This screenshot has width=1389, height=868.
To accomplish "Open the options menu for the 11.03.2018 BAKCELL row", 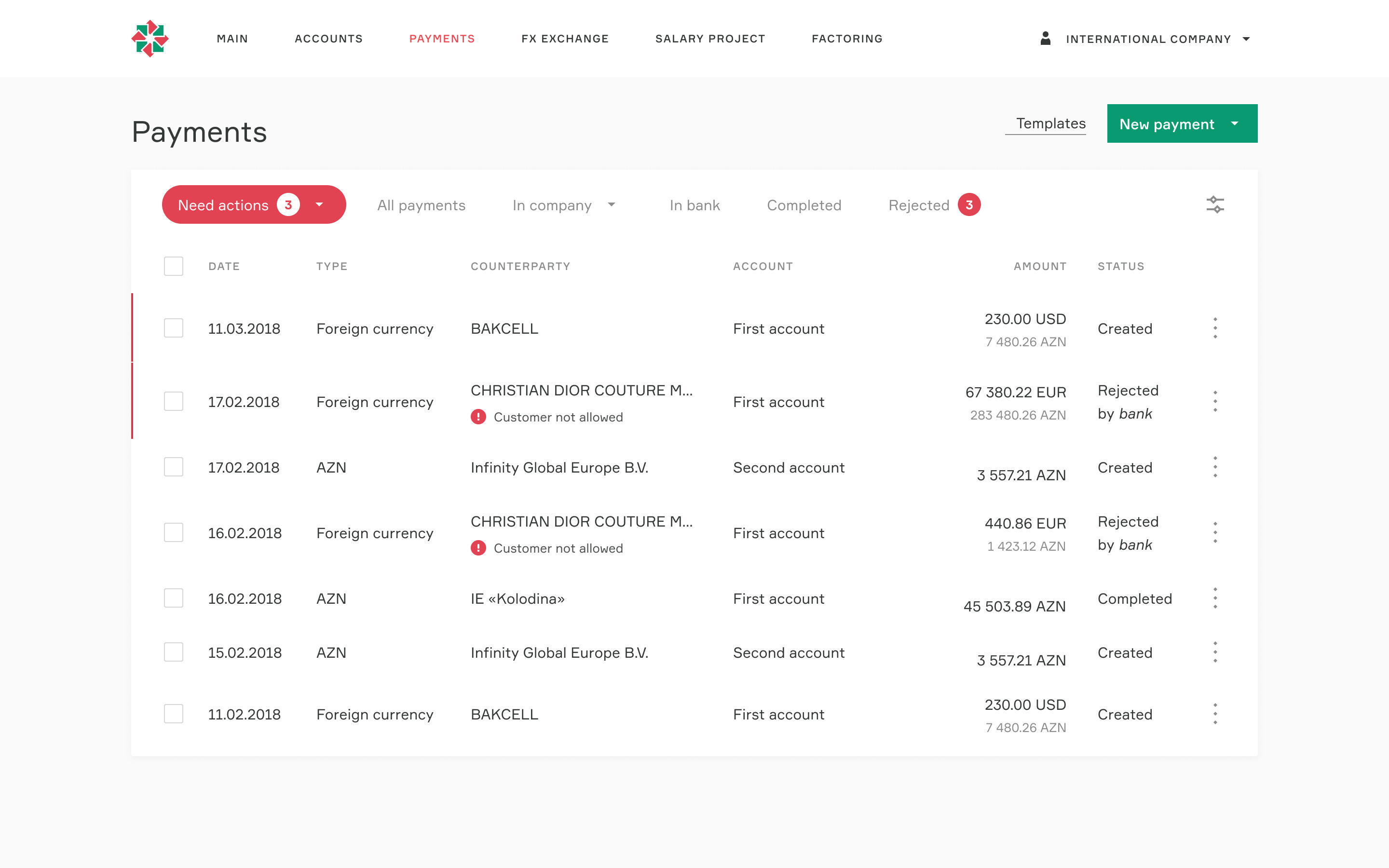I will tap(1214, 328).
